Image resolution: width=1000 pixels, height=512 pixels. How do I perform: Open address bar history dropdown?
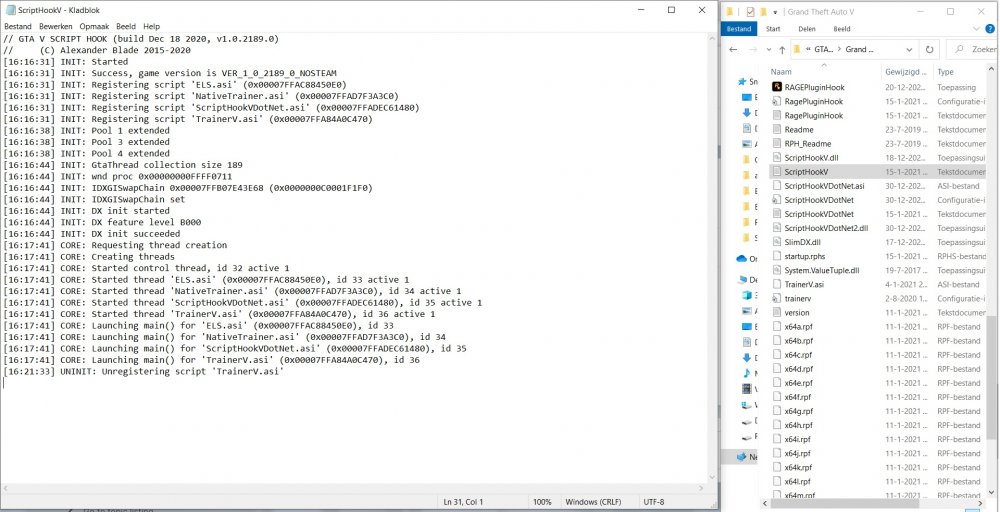[910, 49]
